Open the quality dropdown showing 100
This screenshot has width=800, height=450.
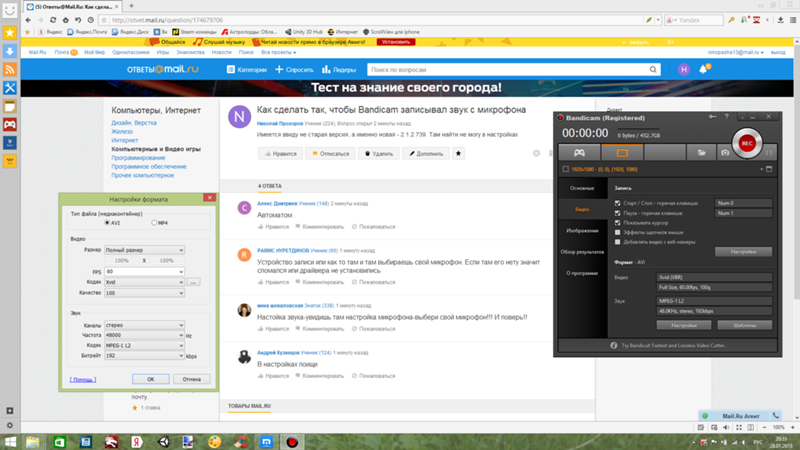144,293
